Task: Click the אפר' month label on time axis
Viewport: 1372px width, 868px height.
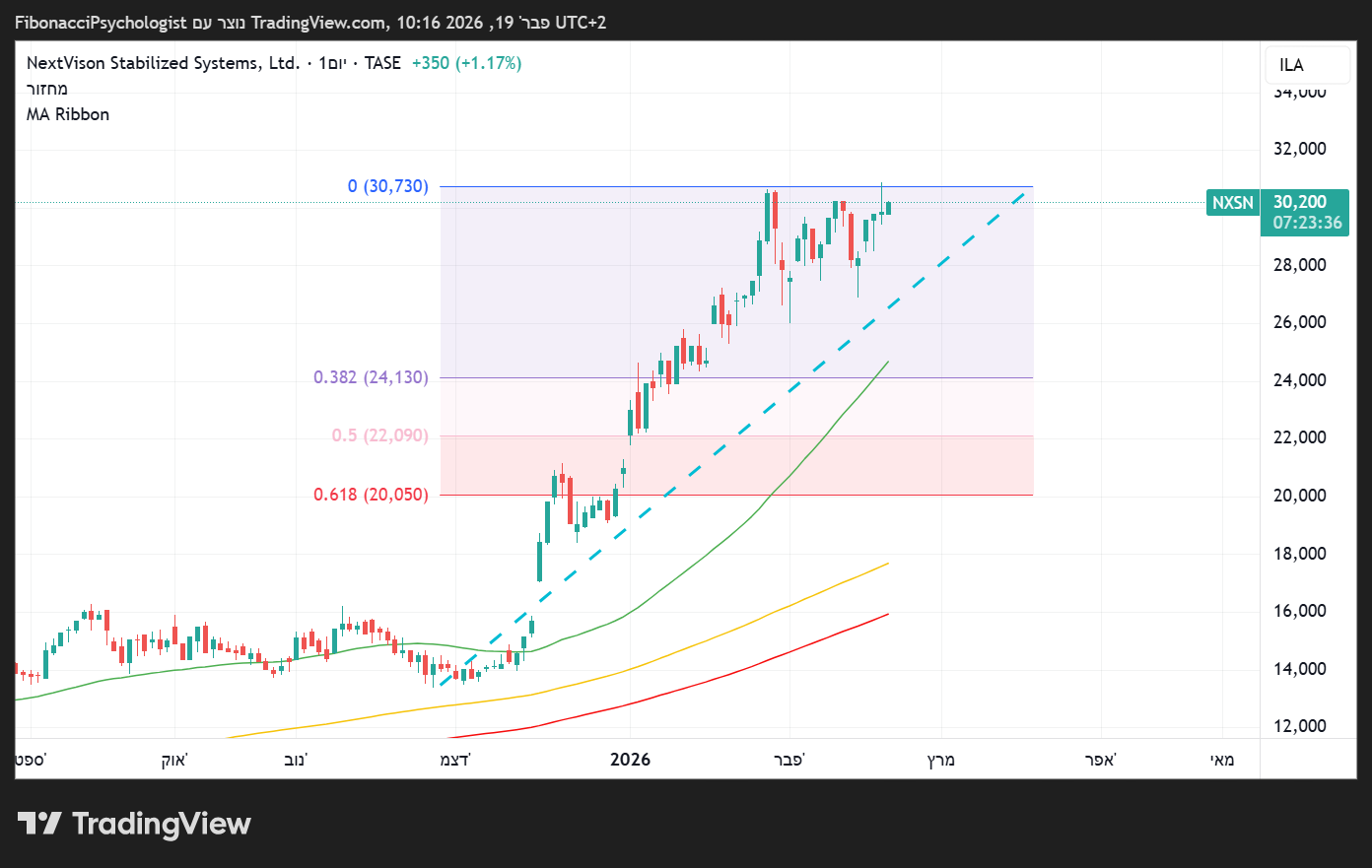Action: pos(1100,760)
